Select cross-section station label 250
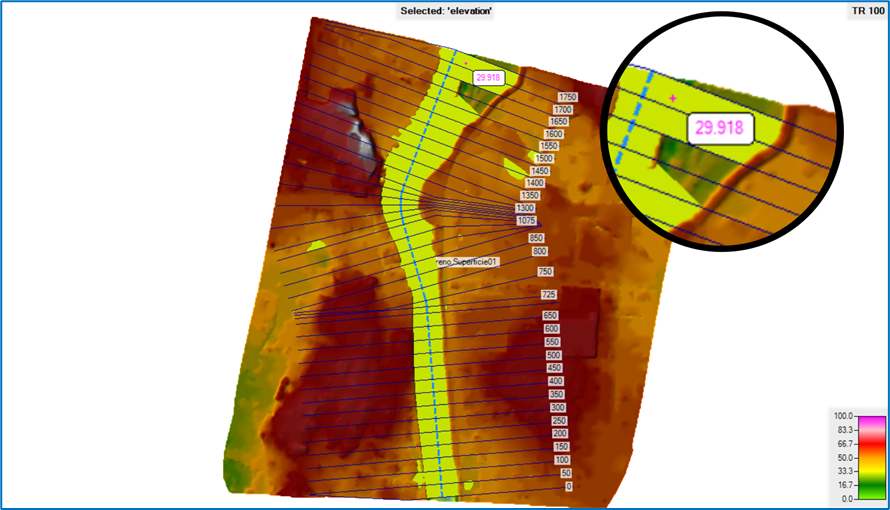This screenshot has width=890, height=510. click(559, 421)
